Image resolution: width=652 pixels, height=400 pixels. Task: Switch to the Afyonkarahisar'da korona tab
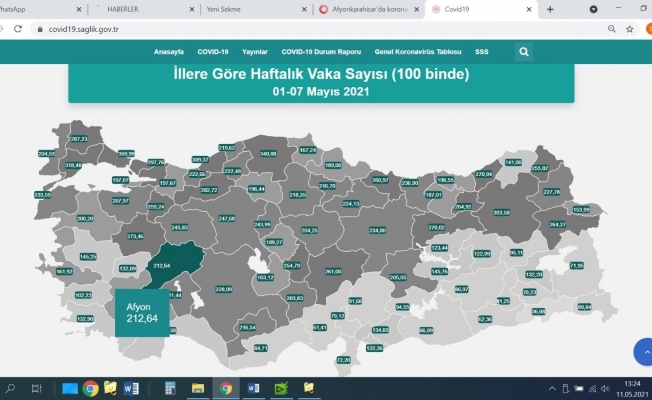[x=360, y=9]
